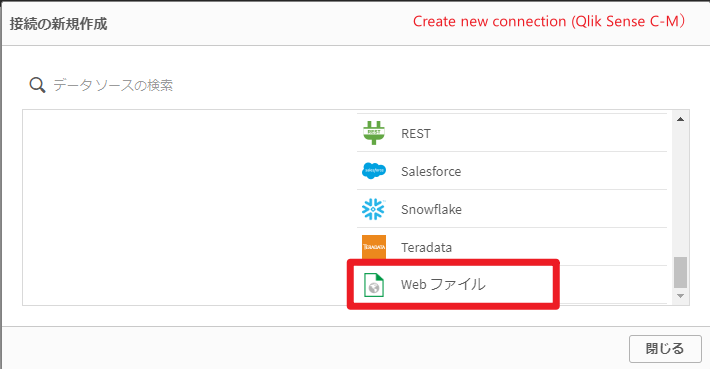Viewport: 710px width, 369px height.
Task: Select the Teradata data source label
Action: tap(426, 247)
